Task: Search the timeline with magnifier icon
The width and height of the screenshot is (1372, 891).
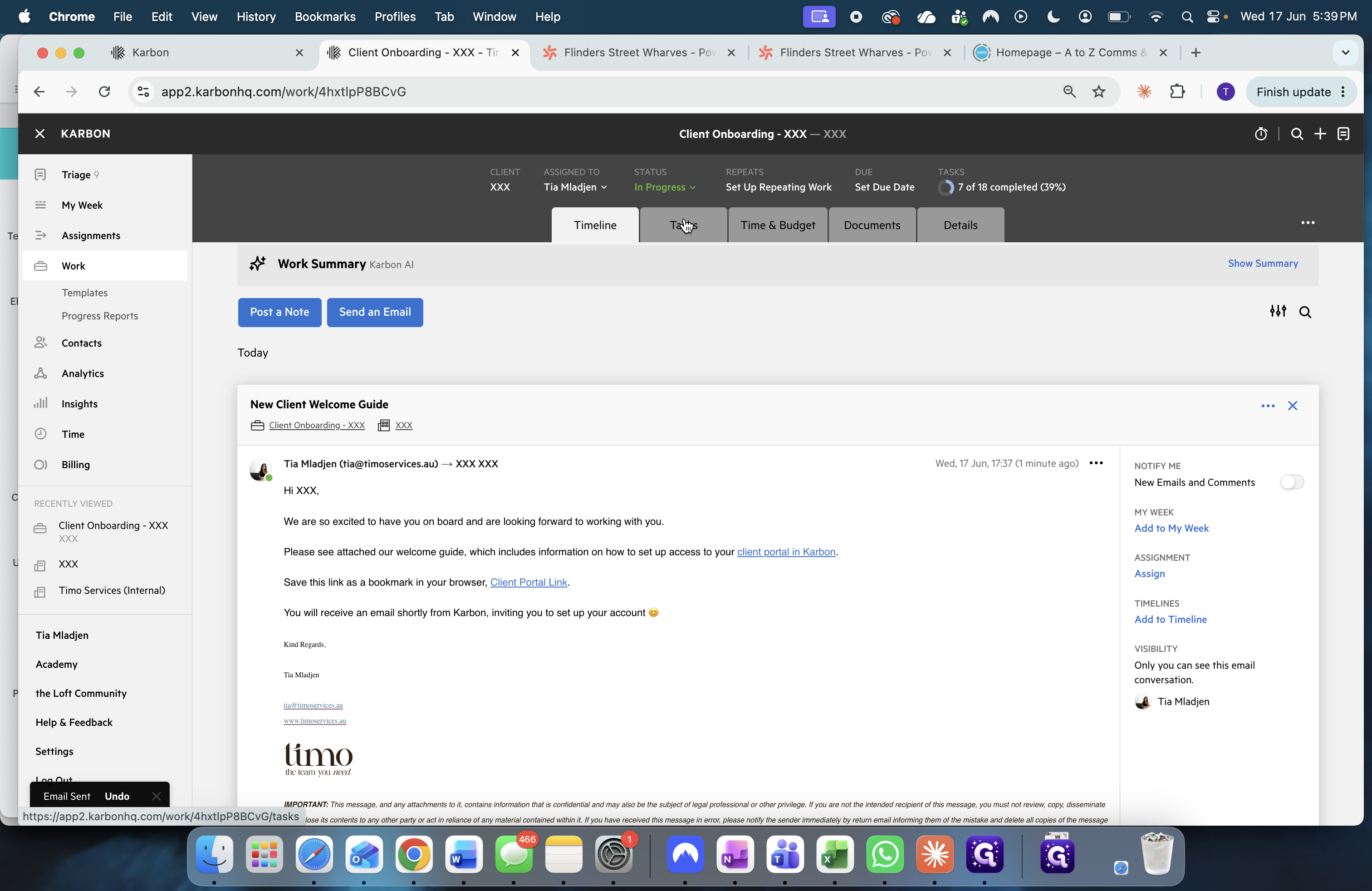Action: pos(1305,312)
